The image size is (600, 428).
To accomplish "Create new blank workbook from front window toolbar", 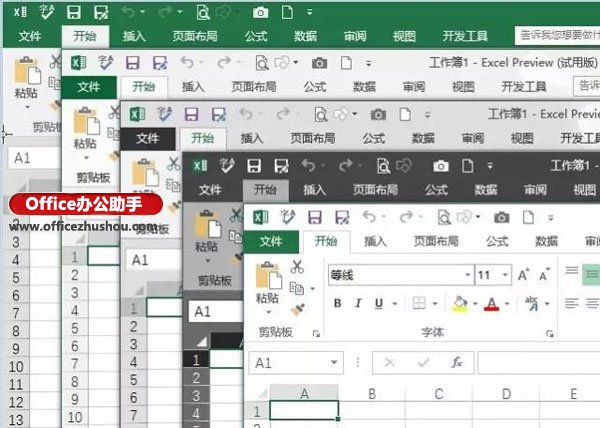I will click(x=528, y=217).
